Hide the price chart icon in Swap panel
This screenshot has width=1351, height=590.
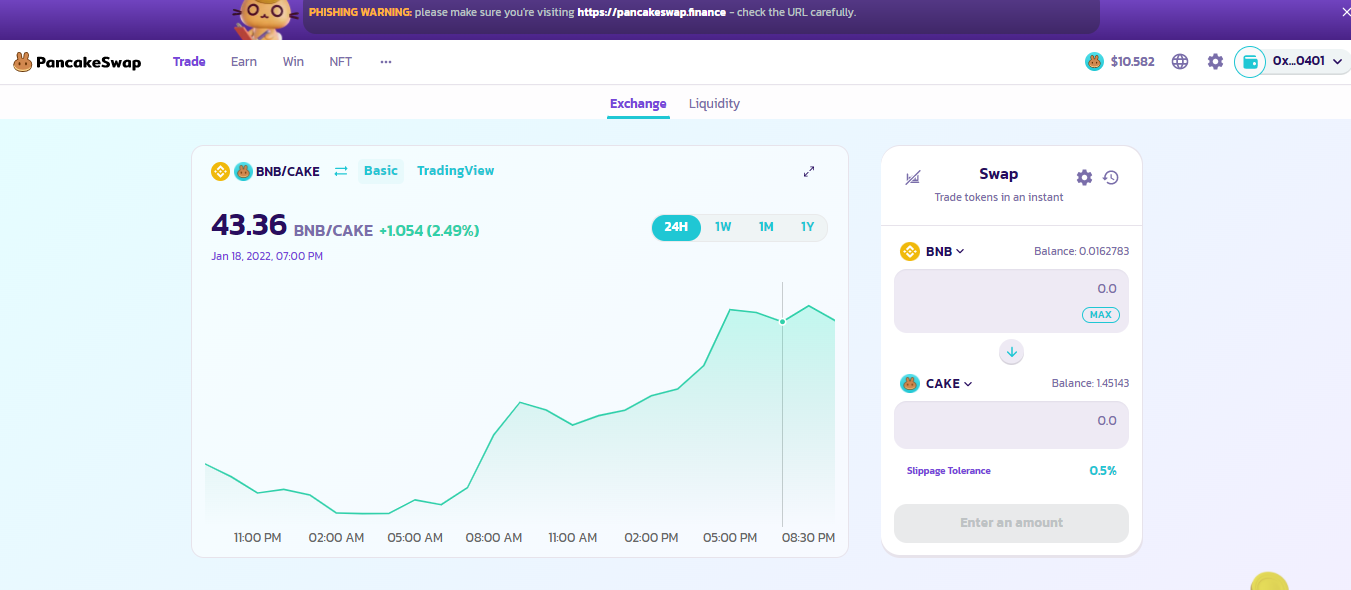[x=912, y=178]
